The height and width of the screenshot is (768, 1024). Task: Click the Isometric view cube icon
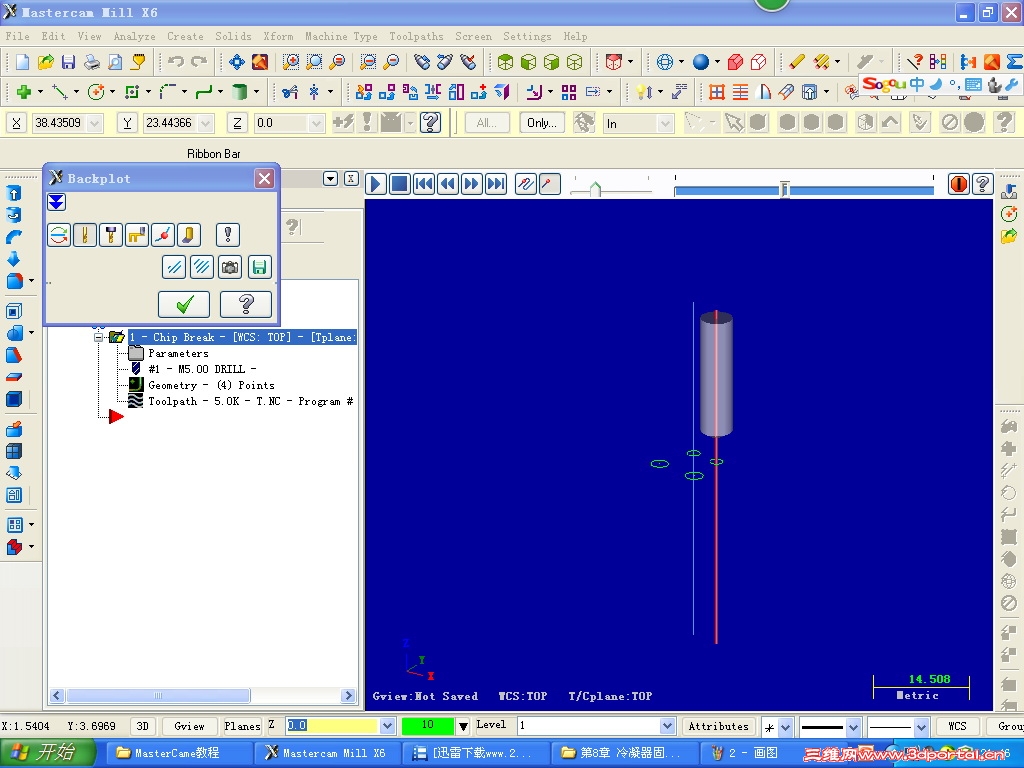click(505, 62)
